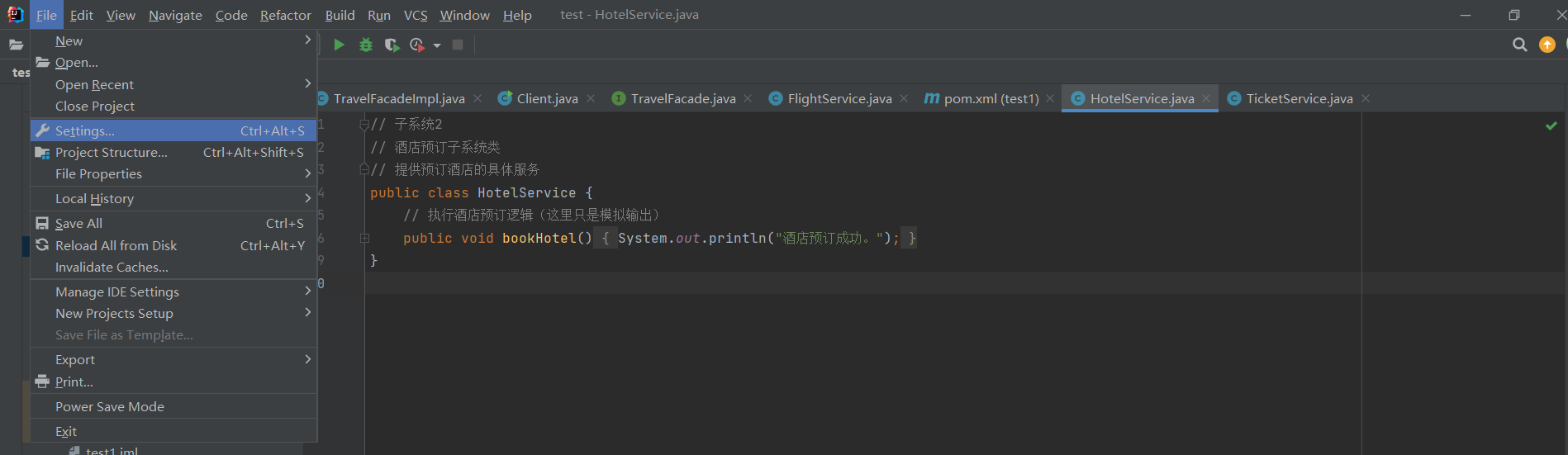Click the Save All floppy icon in the File menu
Image resolution: width=1568 pixels, height=455 pixels.
click(x=42, y=223)
